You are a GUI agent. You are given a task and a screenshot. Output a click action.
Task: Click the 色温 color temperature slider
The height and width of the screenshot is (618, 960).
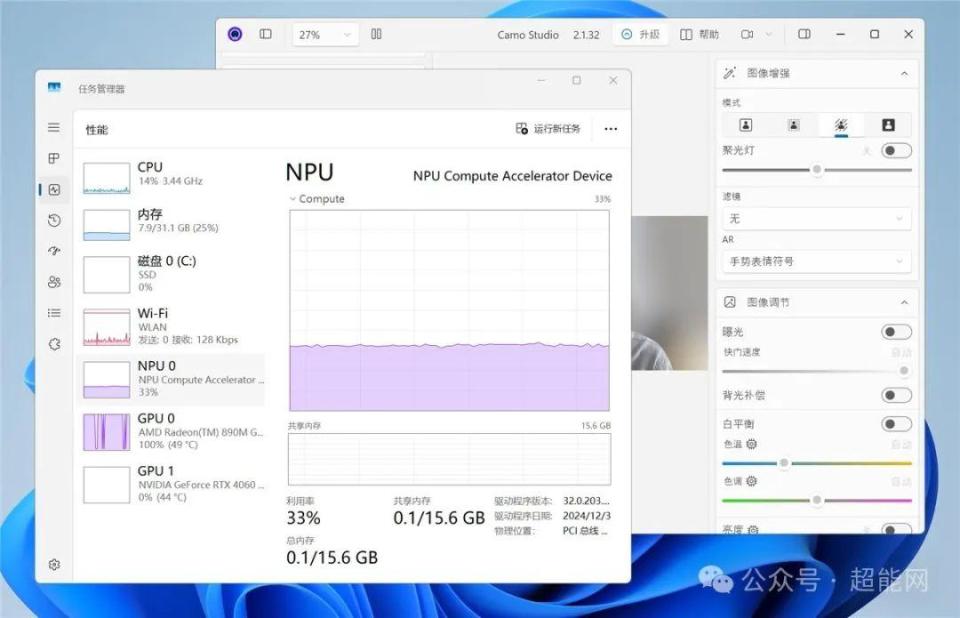coord(816,463)
